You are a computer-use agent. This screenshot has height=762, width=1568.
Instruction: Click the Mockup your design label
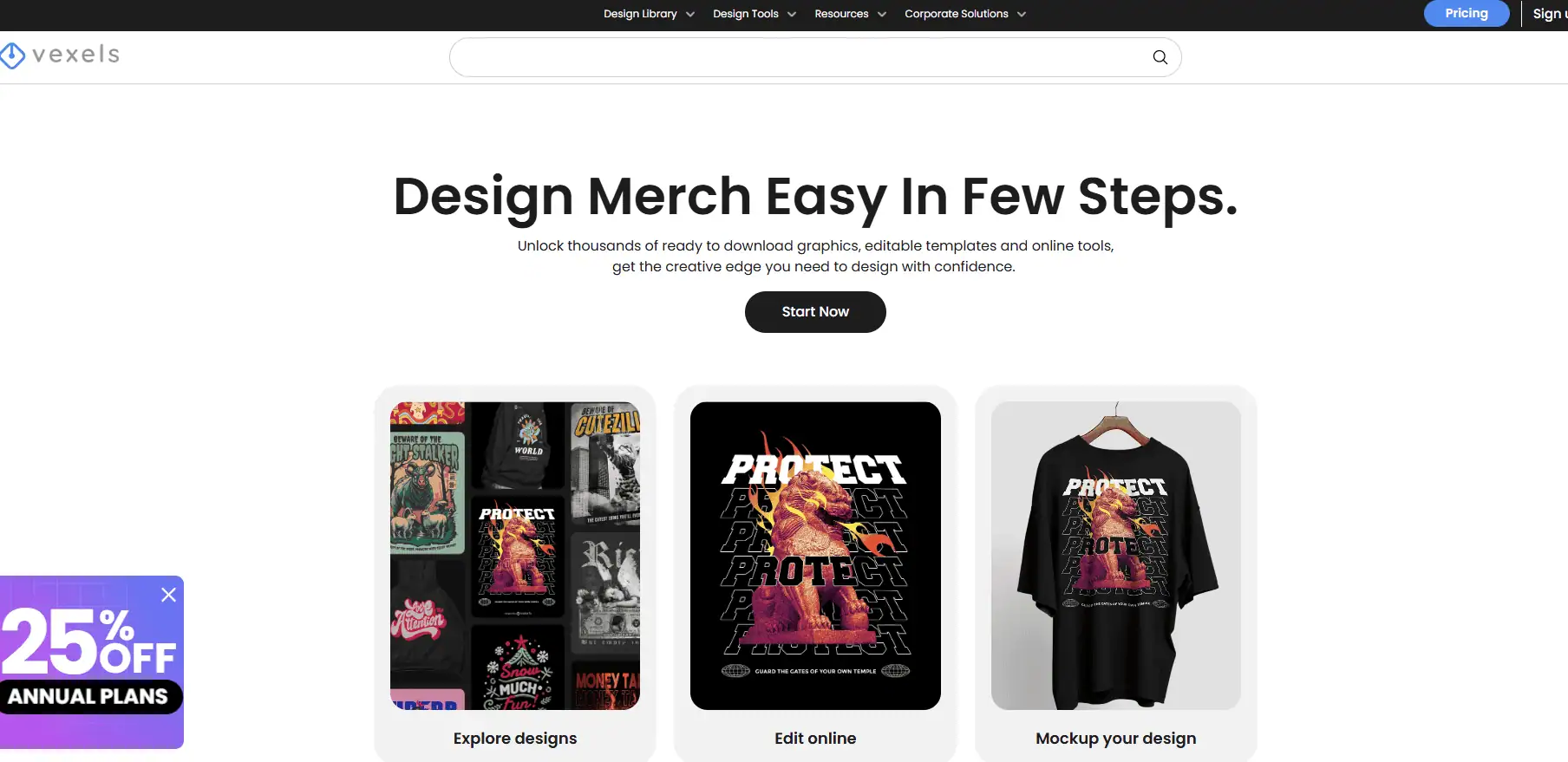[1116, 739]
